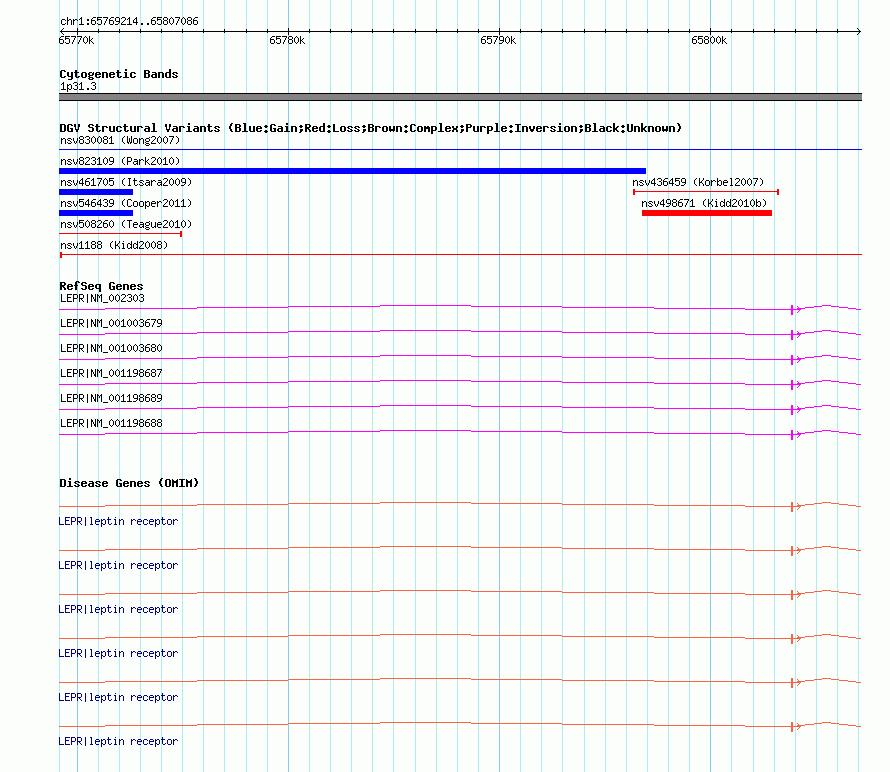This screenshot has height=772, width=890.
Task: Click the chr1:65769214..65807086 region label
Action: 129,21
